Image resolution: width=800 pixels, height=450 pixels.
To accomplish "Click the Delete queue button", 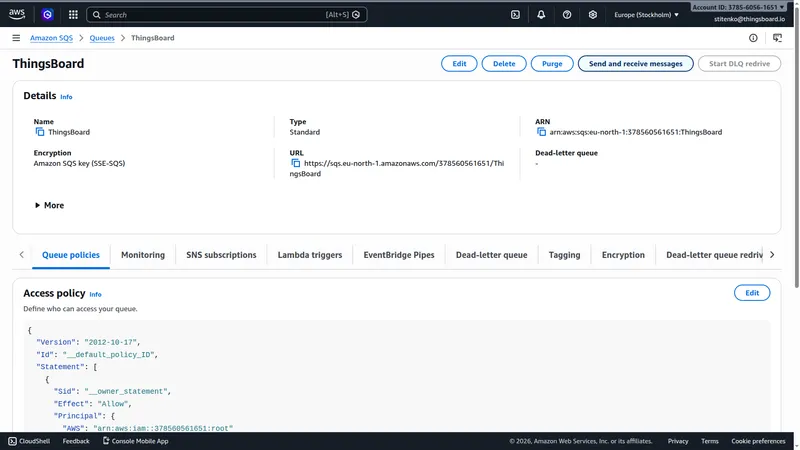I will [x=504, y=64].
